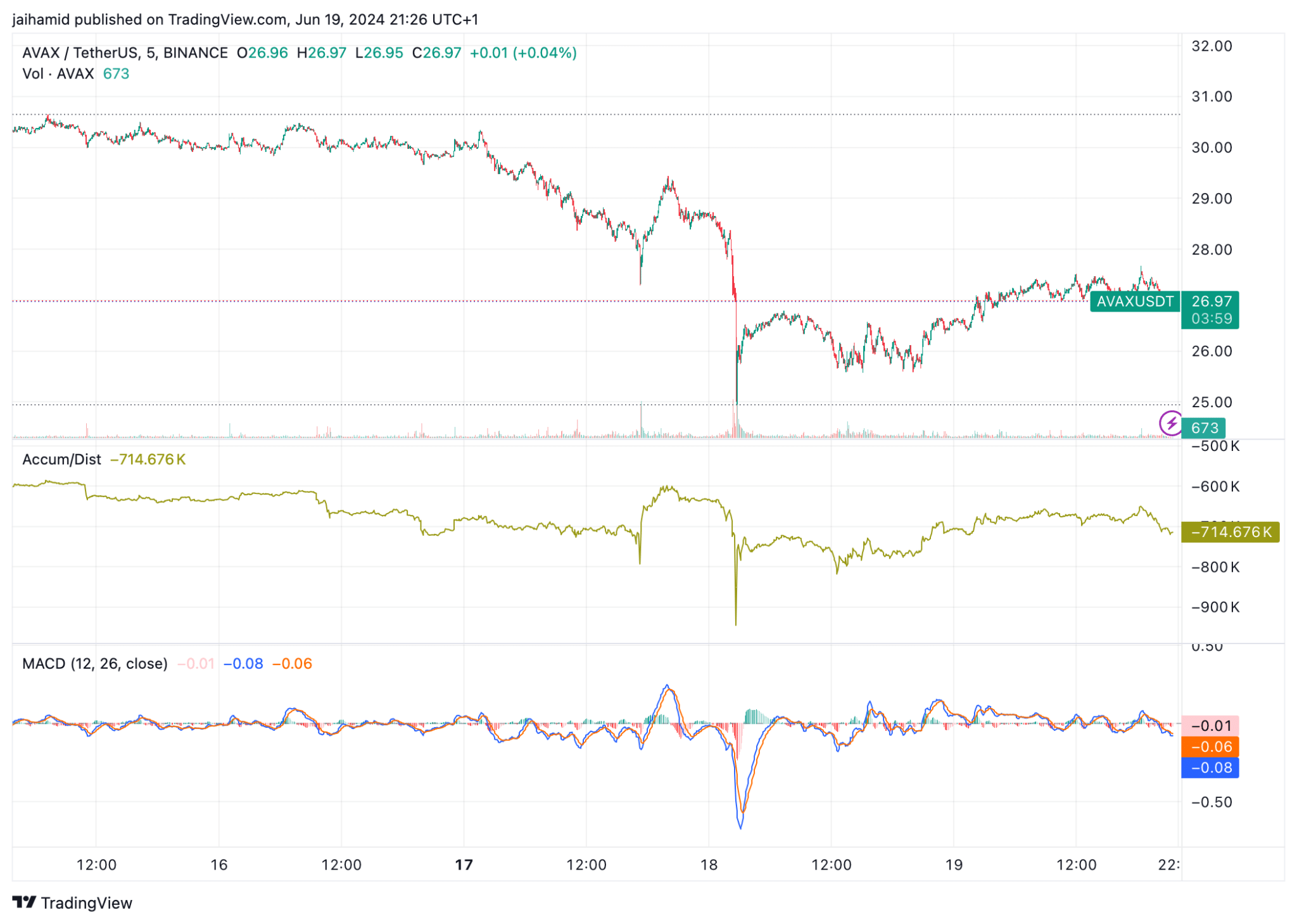Click the −800K Accum/Dist axis label
1297x924 pixels.
tap(1215, 567)
